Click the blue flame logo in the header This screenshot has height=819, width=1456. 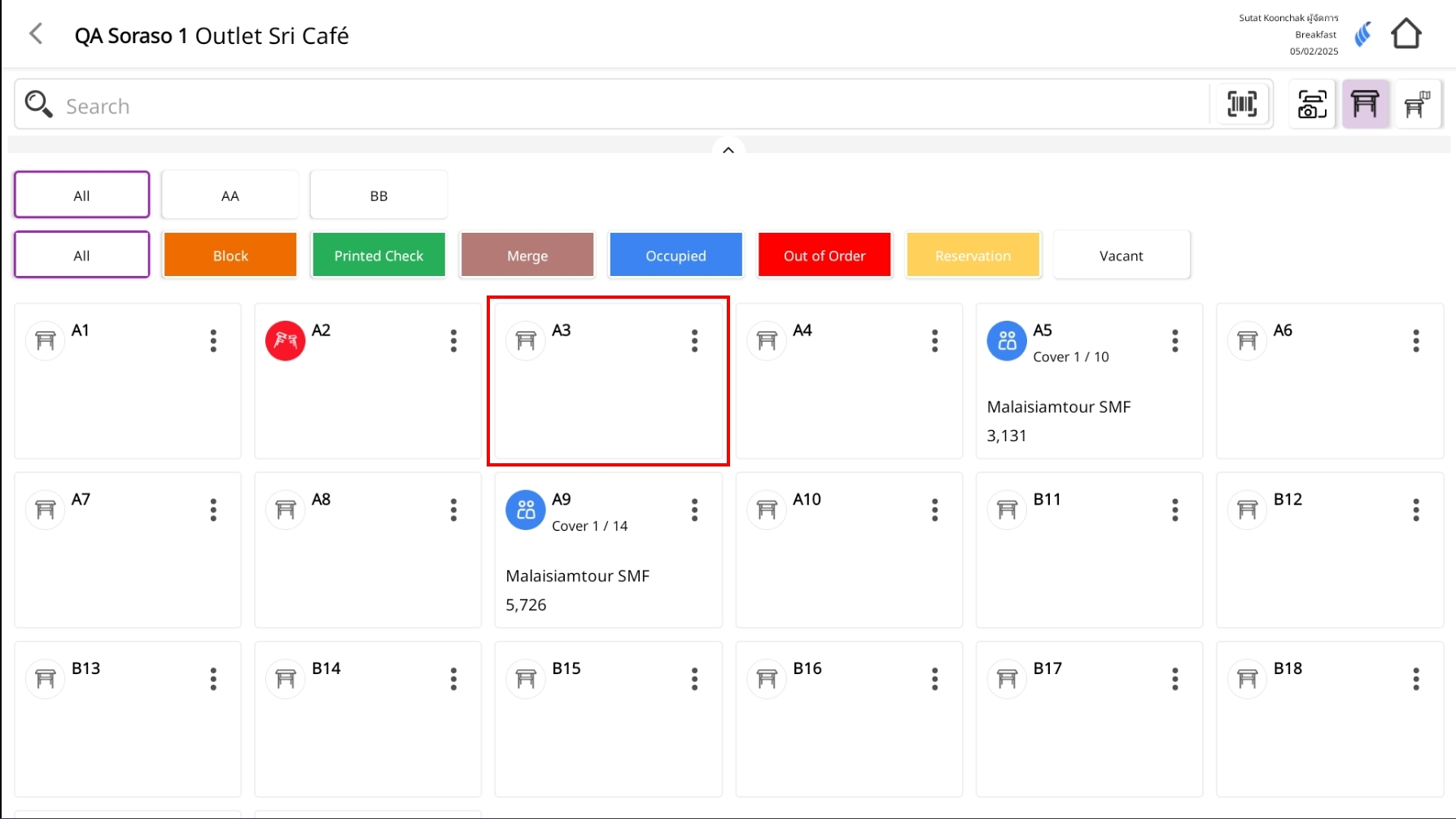1363,34
